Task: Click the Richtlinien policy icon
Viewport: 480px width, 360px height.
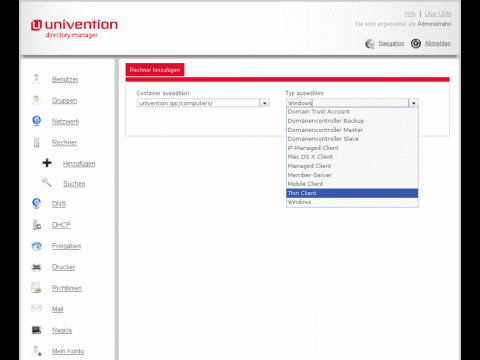Action: (36, 288)
